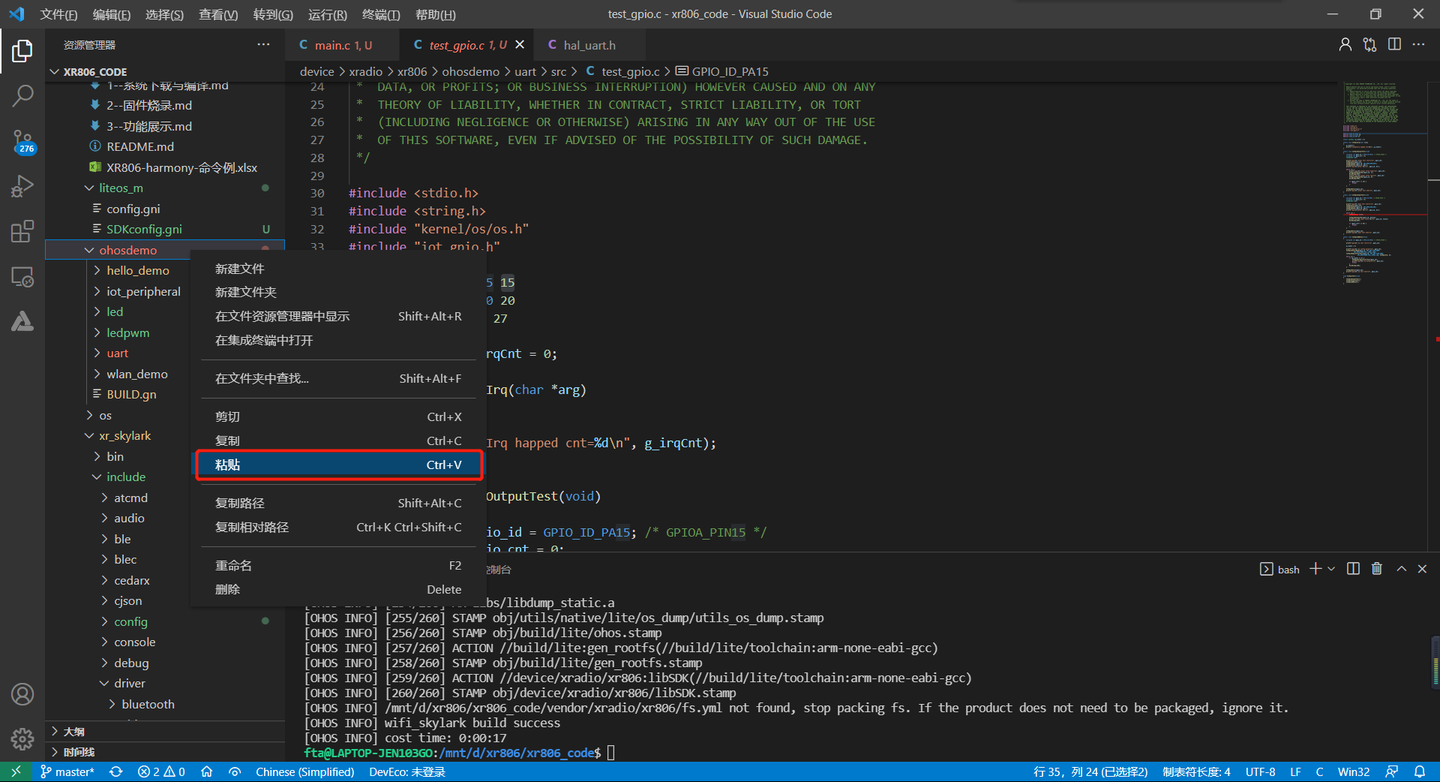The height and width of the screenshot is (782, 1440).
Task: Open the Extensions view
Action: (22, 232)
